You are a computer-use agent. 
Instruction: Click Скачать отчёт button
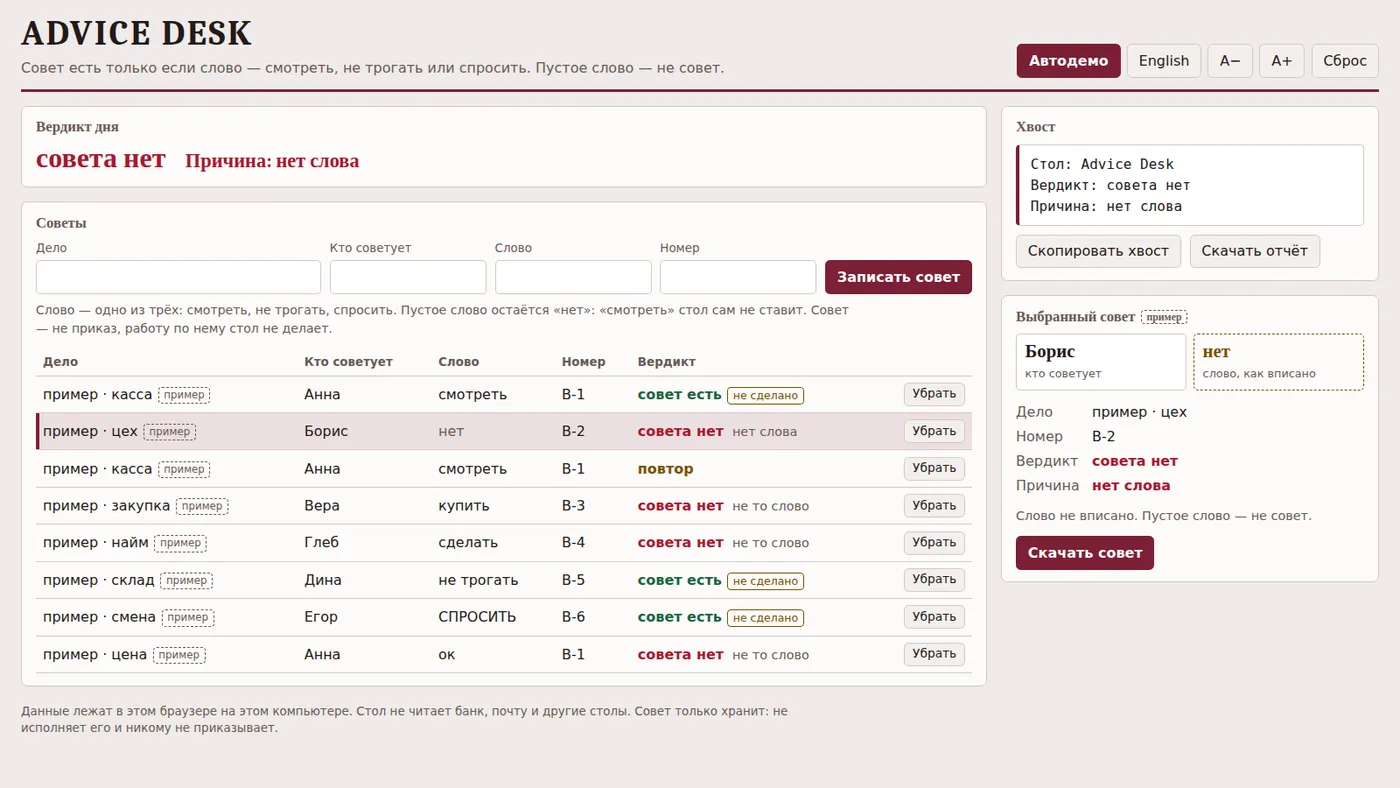[x=1255, y=251]
